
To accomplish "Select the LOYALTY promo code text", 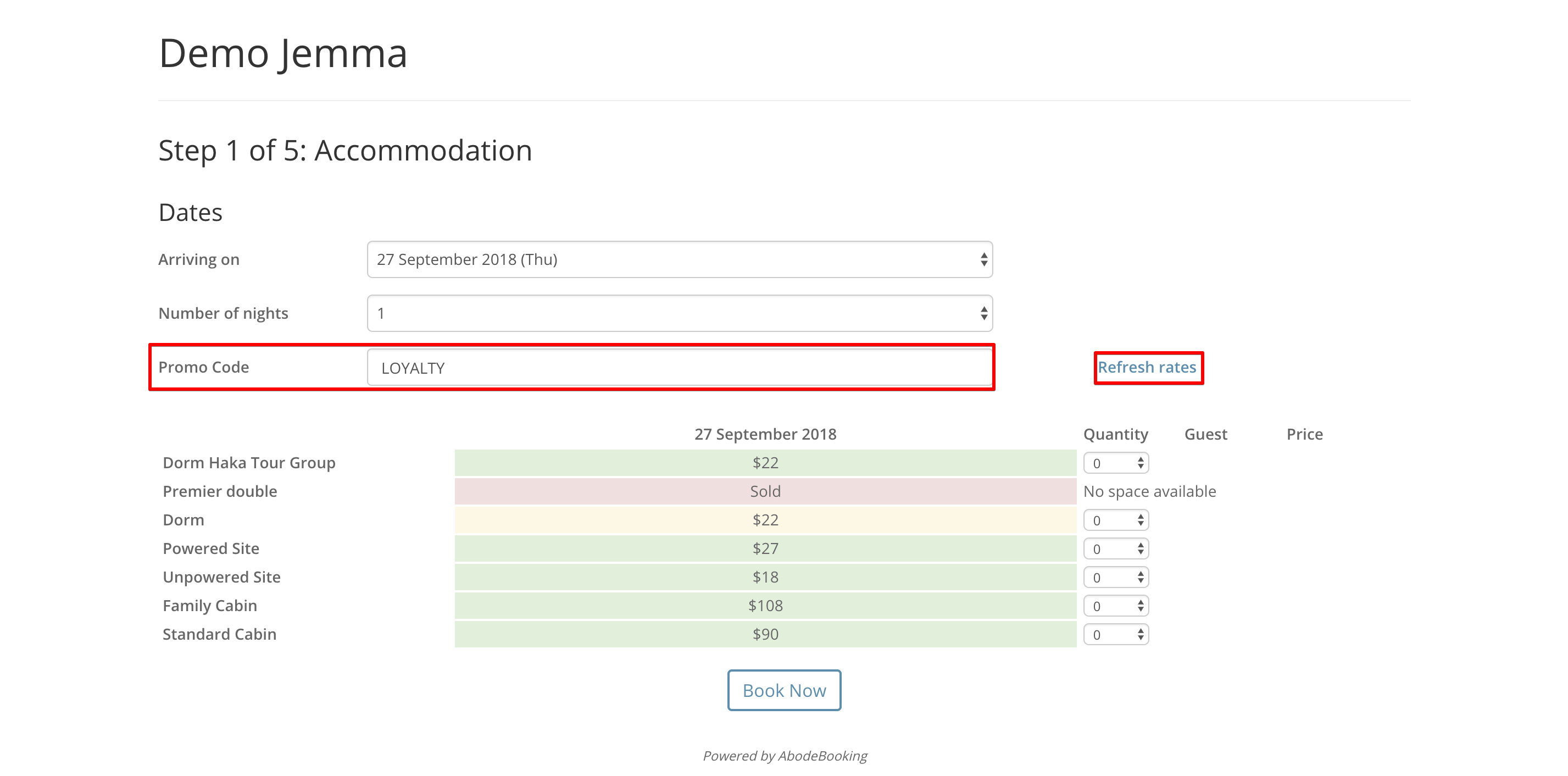I will 413,367.
